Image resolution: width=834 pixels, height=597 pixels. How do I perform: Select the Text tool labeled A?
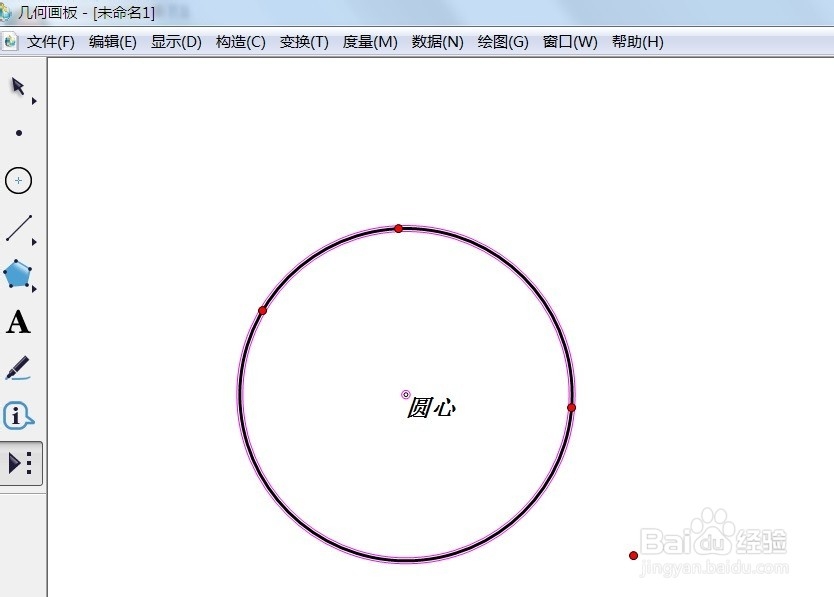tap(19, 322)
